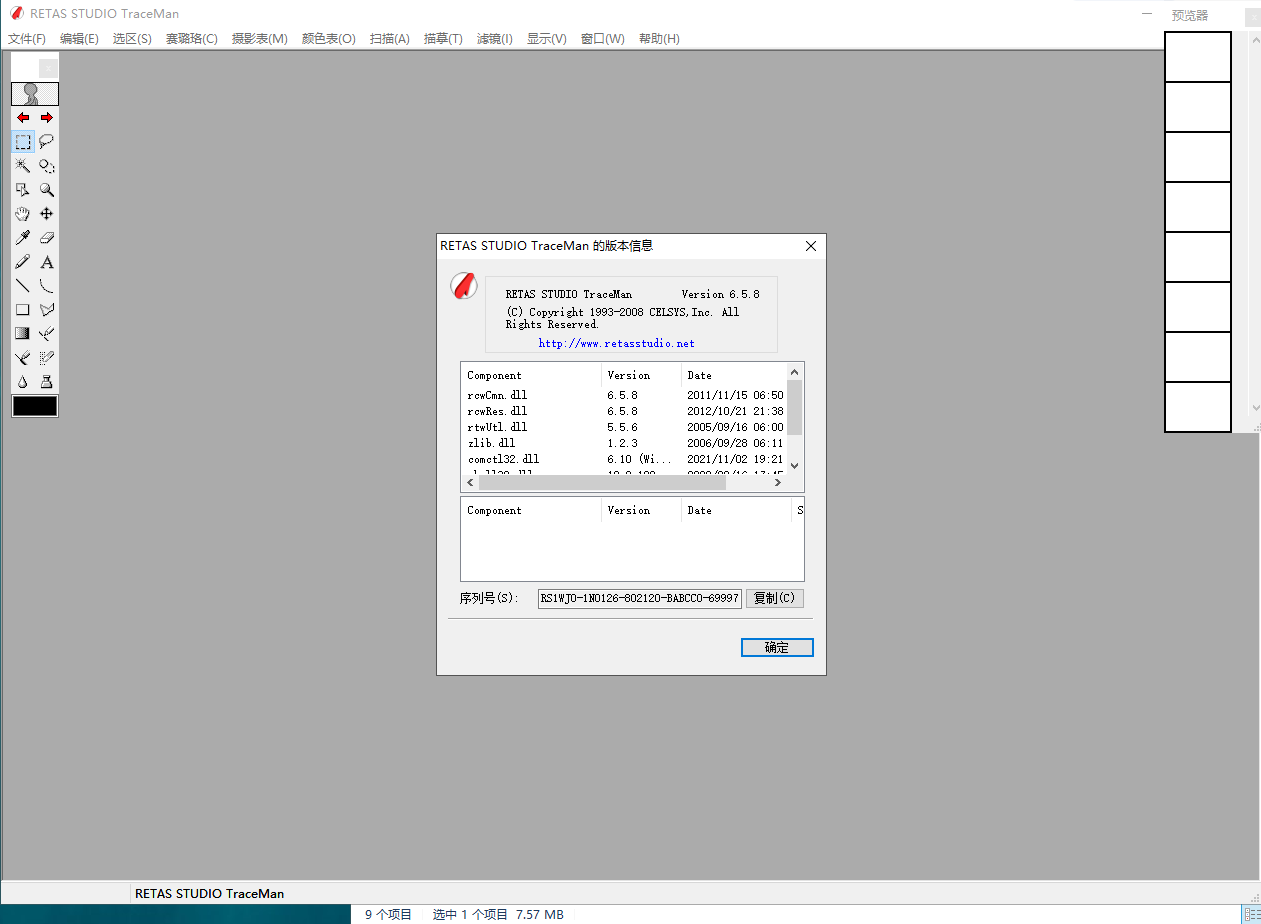Click component list's scroll up arrow
The image size is (1261, 924).
point(795,372)
